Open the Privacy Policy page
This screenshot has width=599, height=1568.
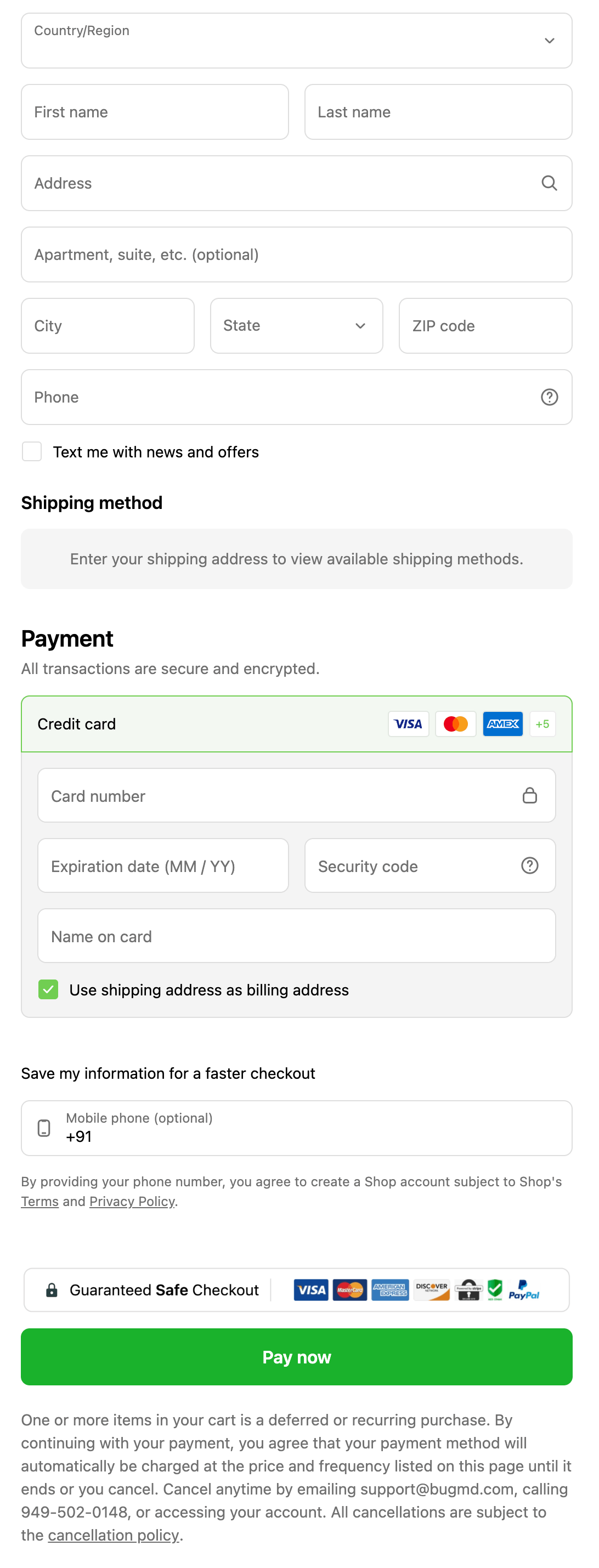pyautogui.click(x=132, y=1201)
